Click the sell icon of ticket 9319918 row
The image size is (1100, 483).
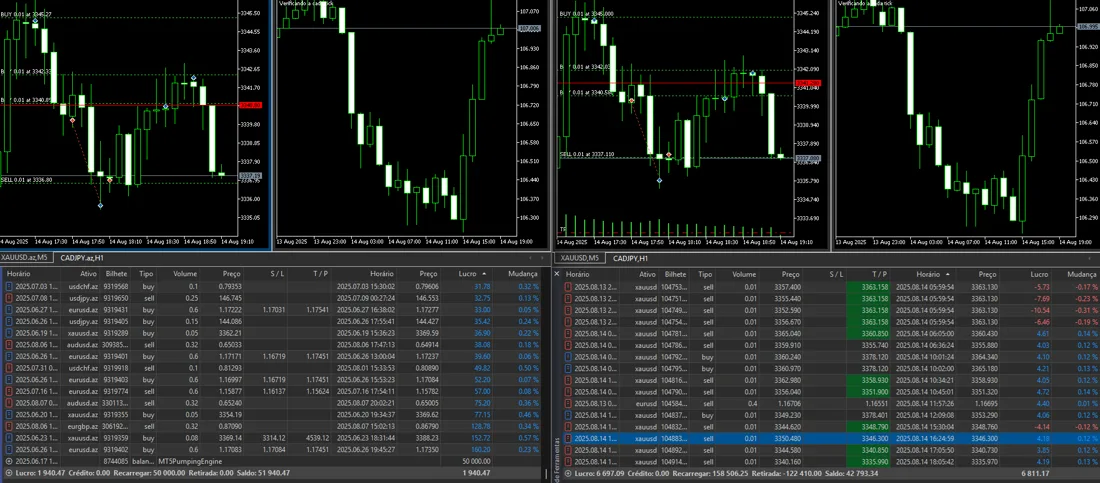(x=8, y=368)
